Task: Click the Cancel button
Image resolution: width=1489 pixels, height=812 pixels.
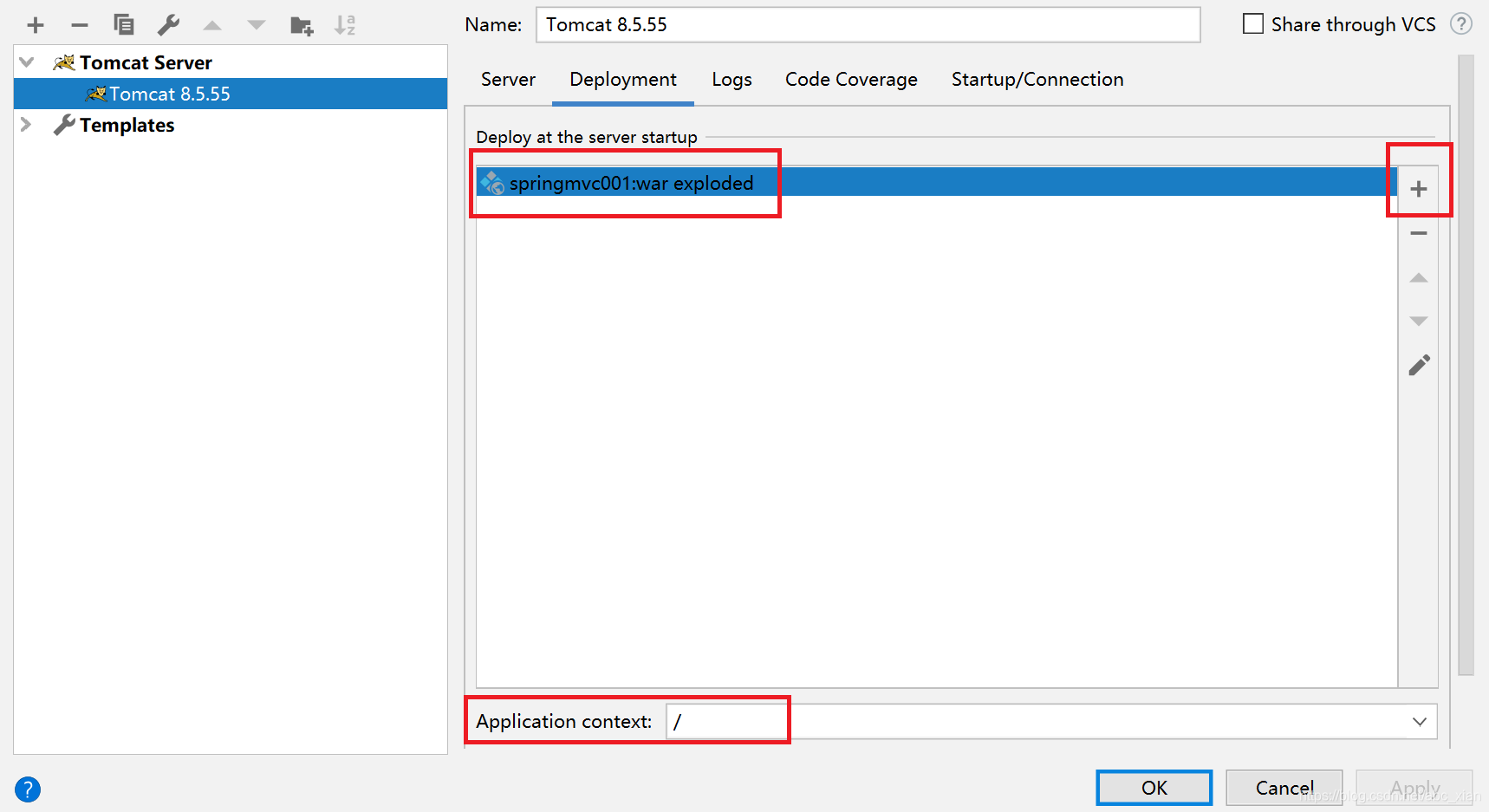Action: click(1284, 788)
